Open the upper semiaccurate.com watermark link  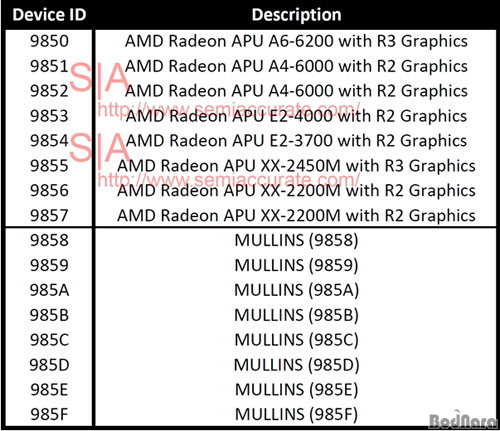coord(229,109)
